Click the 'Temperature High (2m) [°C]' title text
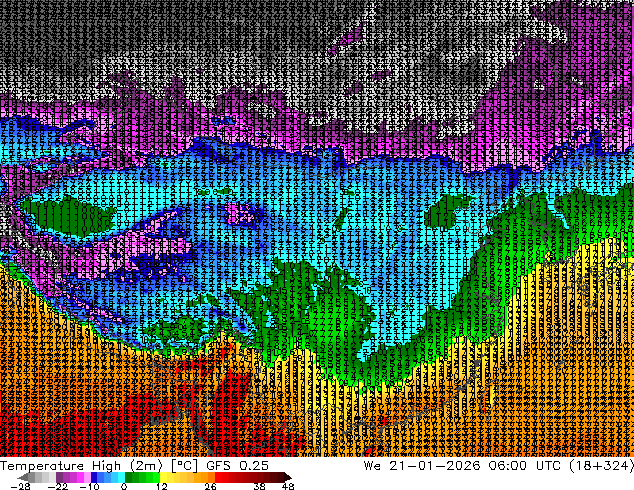The height and width of the screenshot is (490, 634). coord(99,466)
